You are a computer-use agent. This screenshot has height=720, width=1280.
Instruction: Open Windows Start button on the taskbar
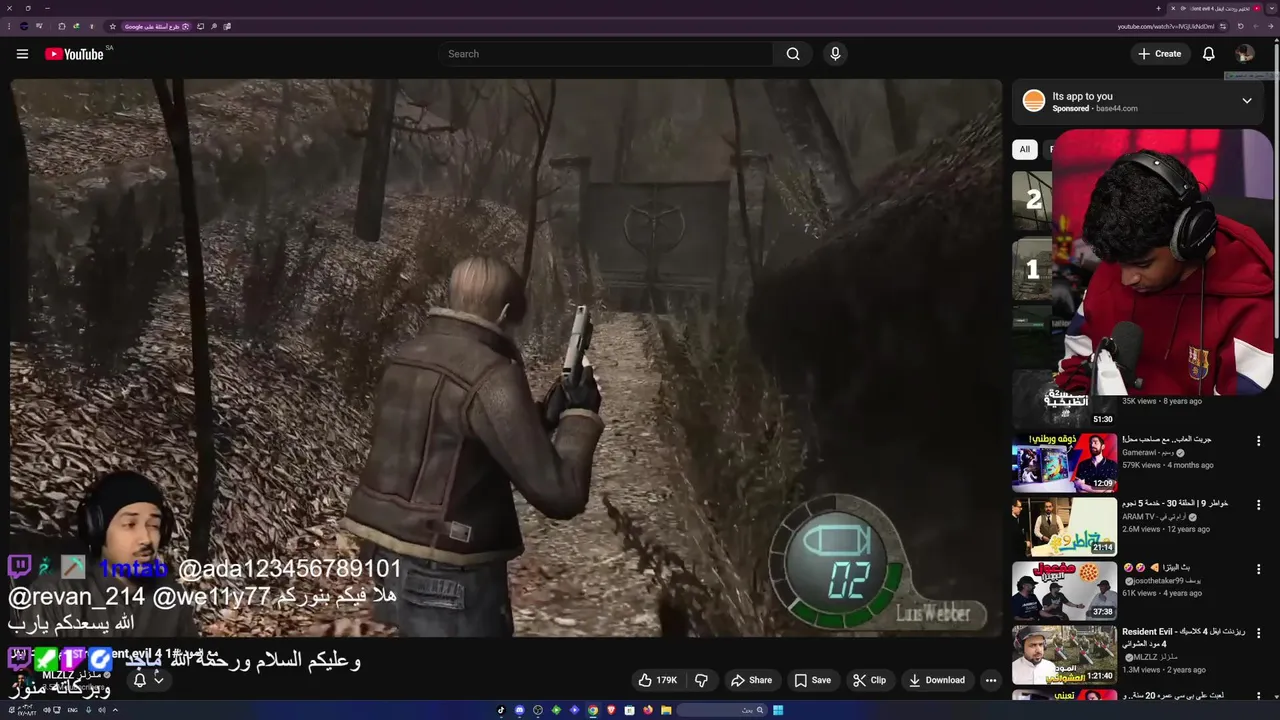click(x=778, y=710)
